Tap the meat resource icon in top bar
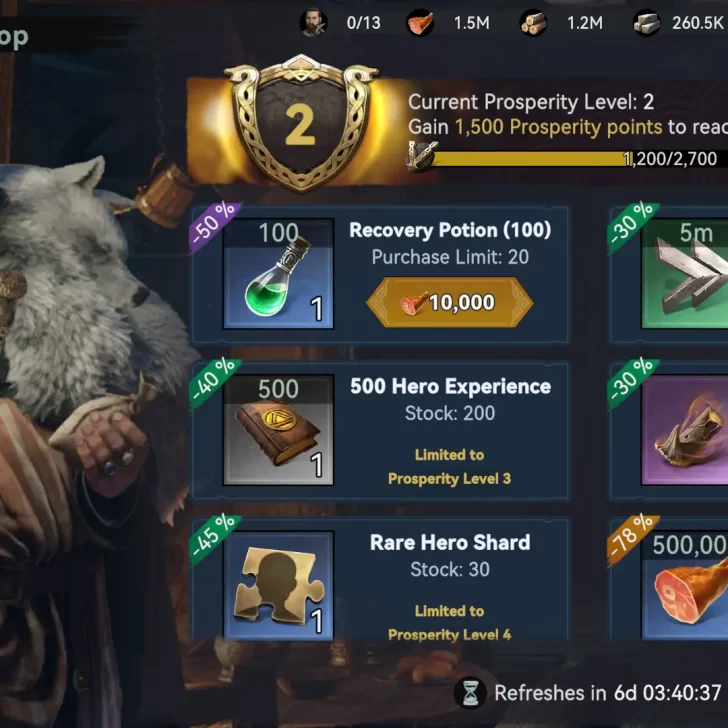Image resolution: width=728 pixels, height=728 pixels. tap(420, 23)
